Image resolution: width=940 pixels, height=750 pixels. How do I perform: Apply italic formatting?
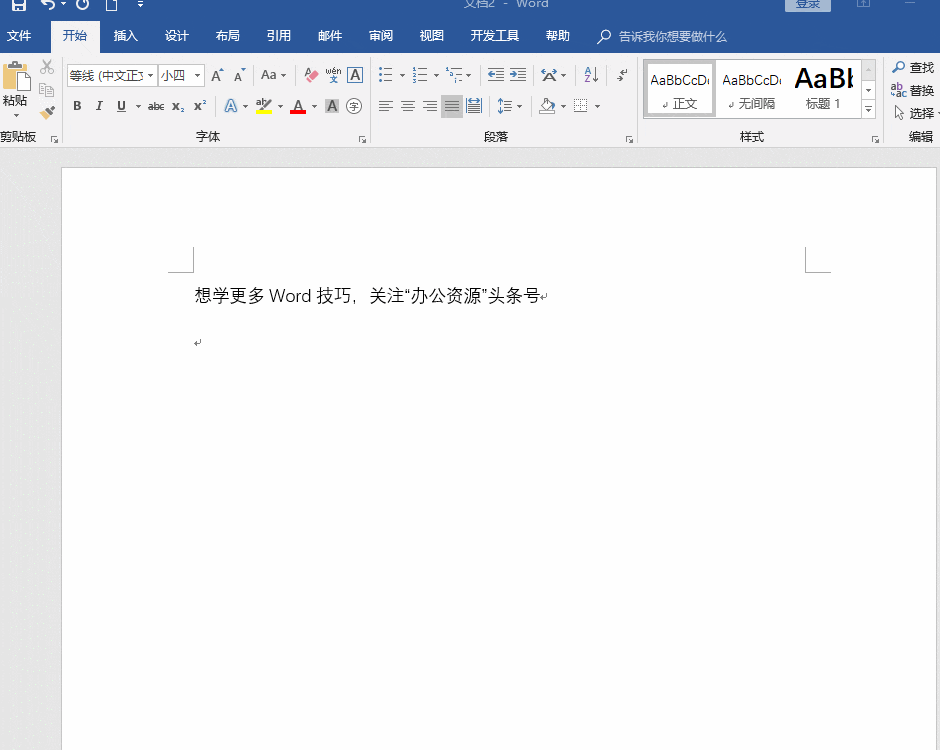tap(98, 105)
